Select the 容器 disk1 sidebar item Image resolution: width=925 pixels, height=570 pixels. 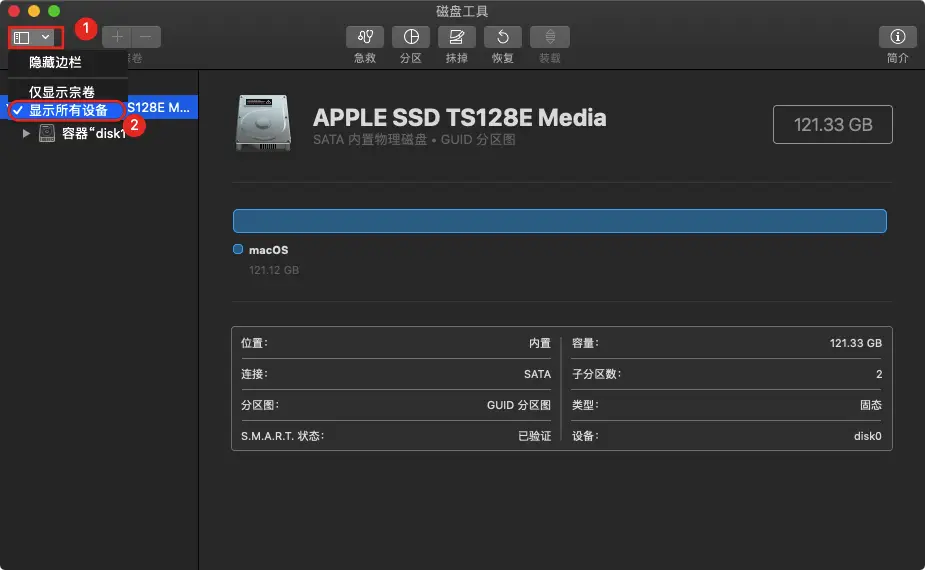click(x=92, y=134)
